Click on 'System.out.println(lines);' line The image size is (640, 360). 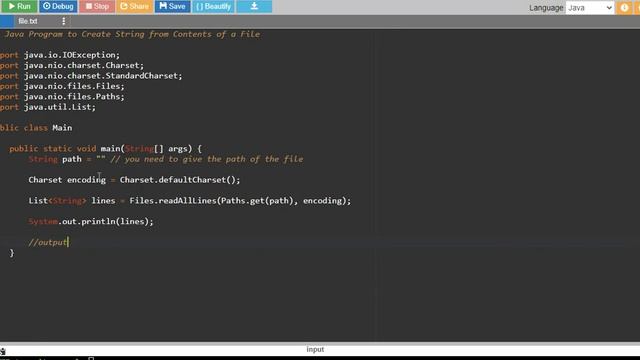(x=91, y=222)
